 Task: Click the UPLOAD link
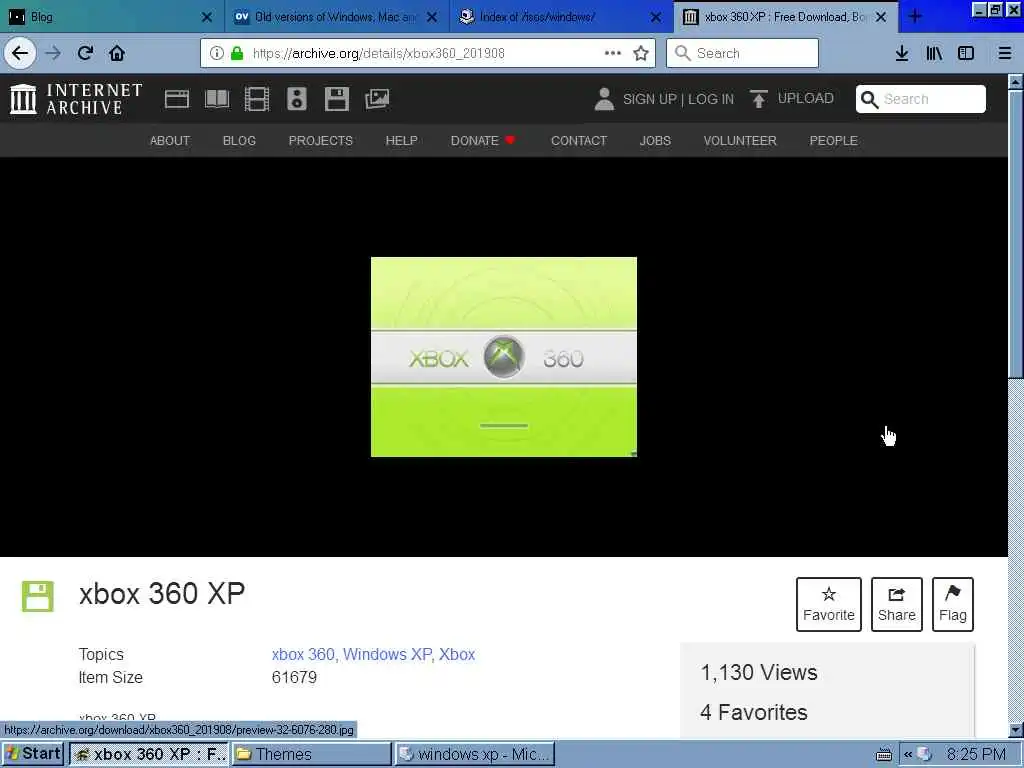[805, 99]
